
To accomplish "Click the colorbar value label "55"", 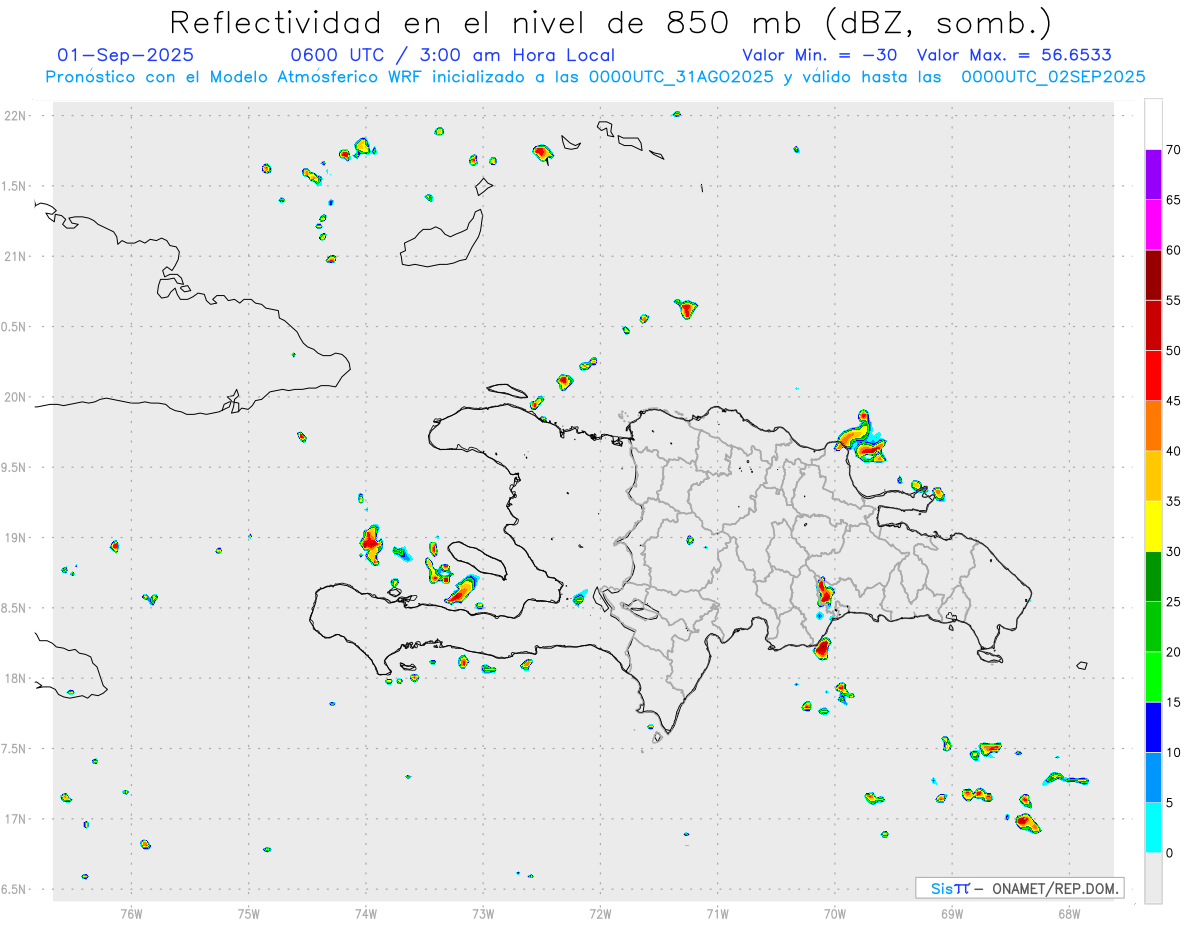I will 1173,300.
